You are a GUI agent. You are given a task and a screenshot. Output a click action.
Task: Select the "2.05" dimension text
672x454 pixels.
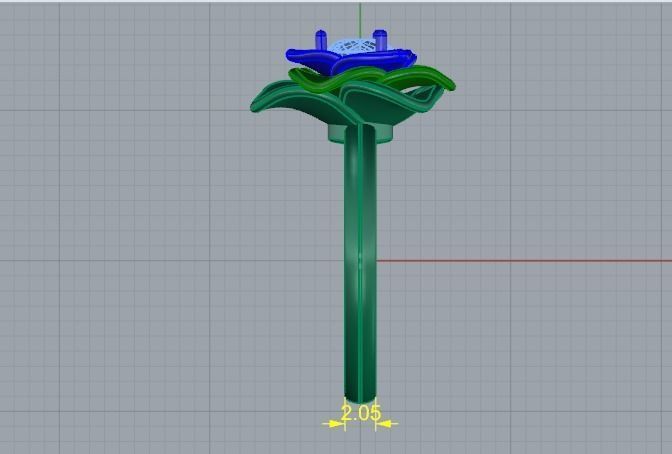pyautogui.click(x=360, y=413)
